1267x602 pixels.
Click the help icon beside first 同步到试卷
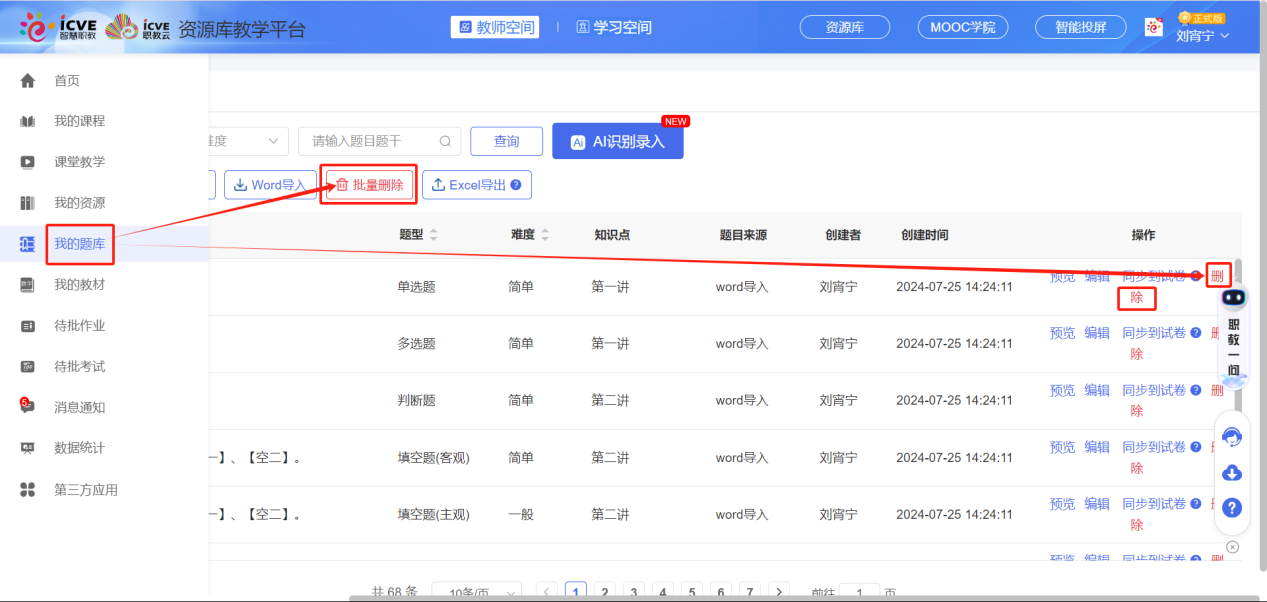pos(1196,277)
